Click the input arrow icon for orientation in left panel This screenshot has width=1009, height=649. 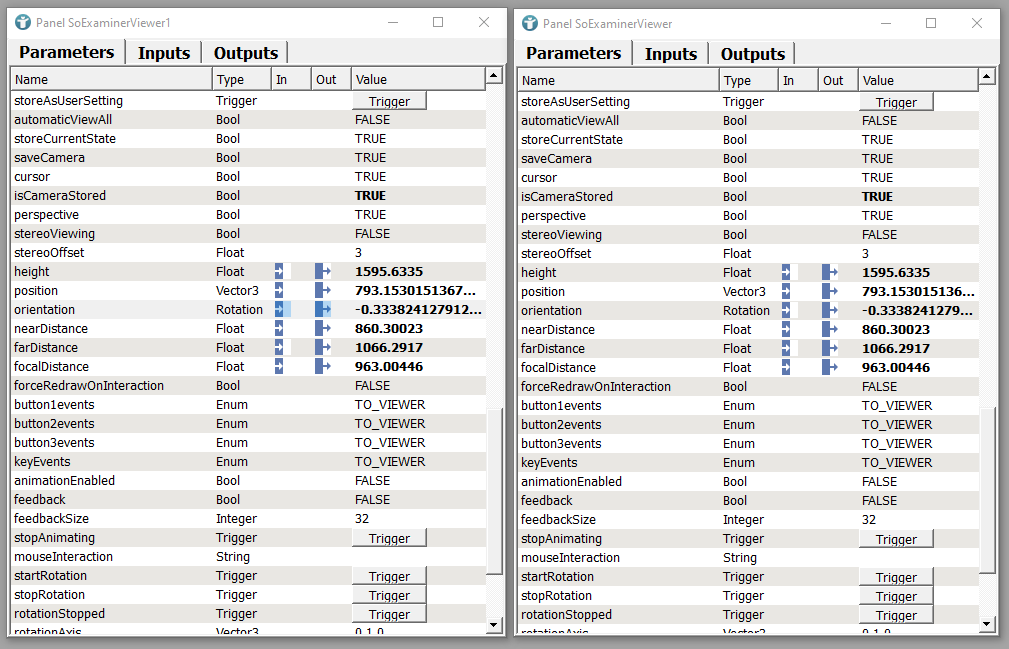coord(280,309)
